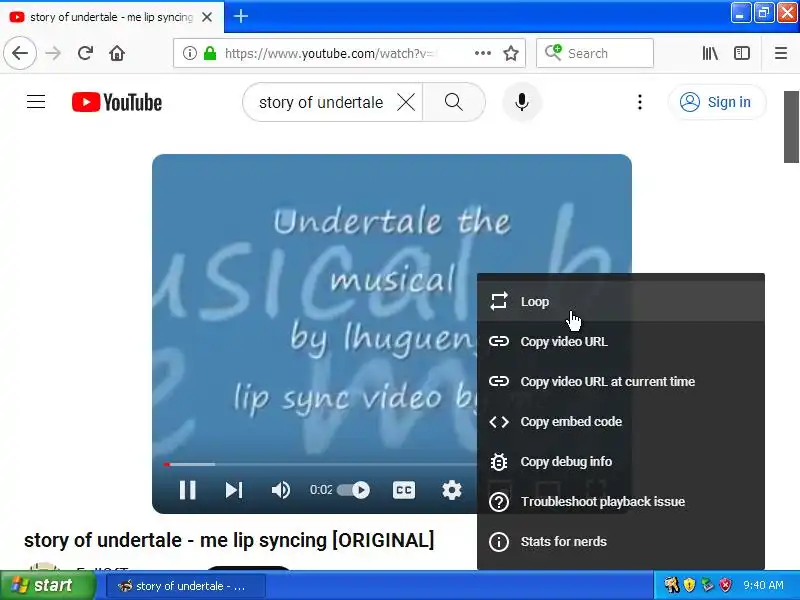Search with your voice microphone button
800x600 pixels.
click(521, 102)
